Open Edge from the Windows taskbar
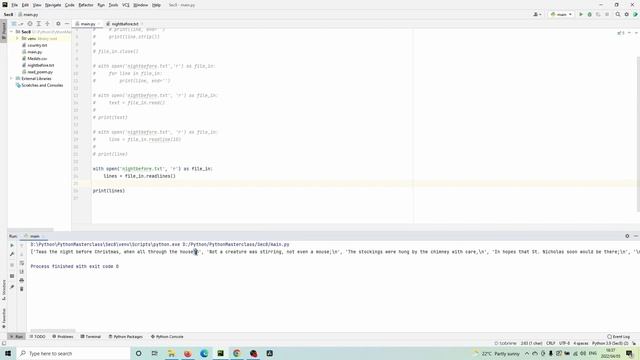640x360 pixels. pos(204,353)
